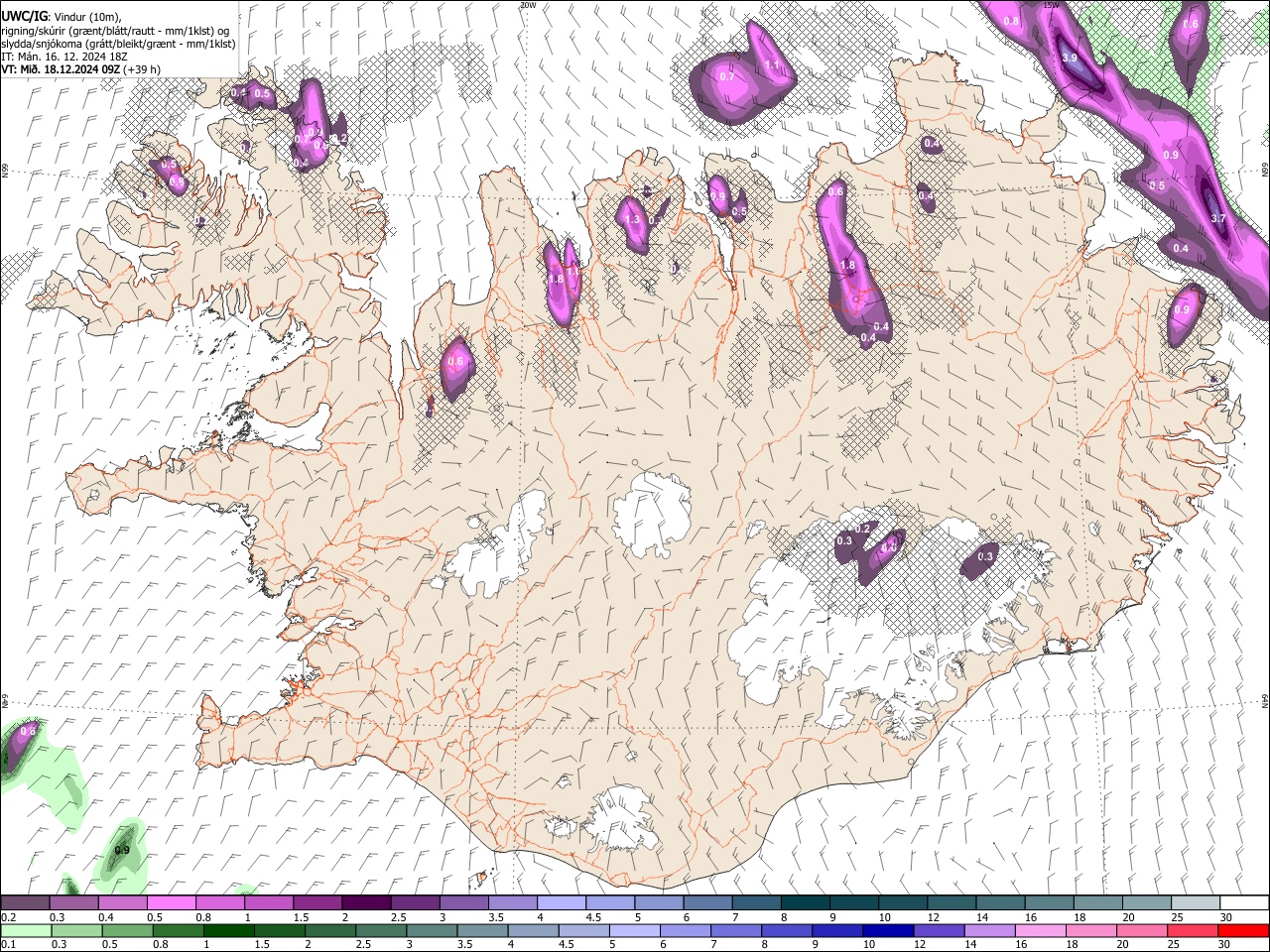The image size is (1270, 952).
Task: Click the '(+39 h)' forecast offset text
Action: coord(143,69)
